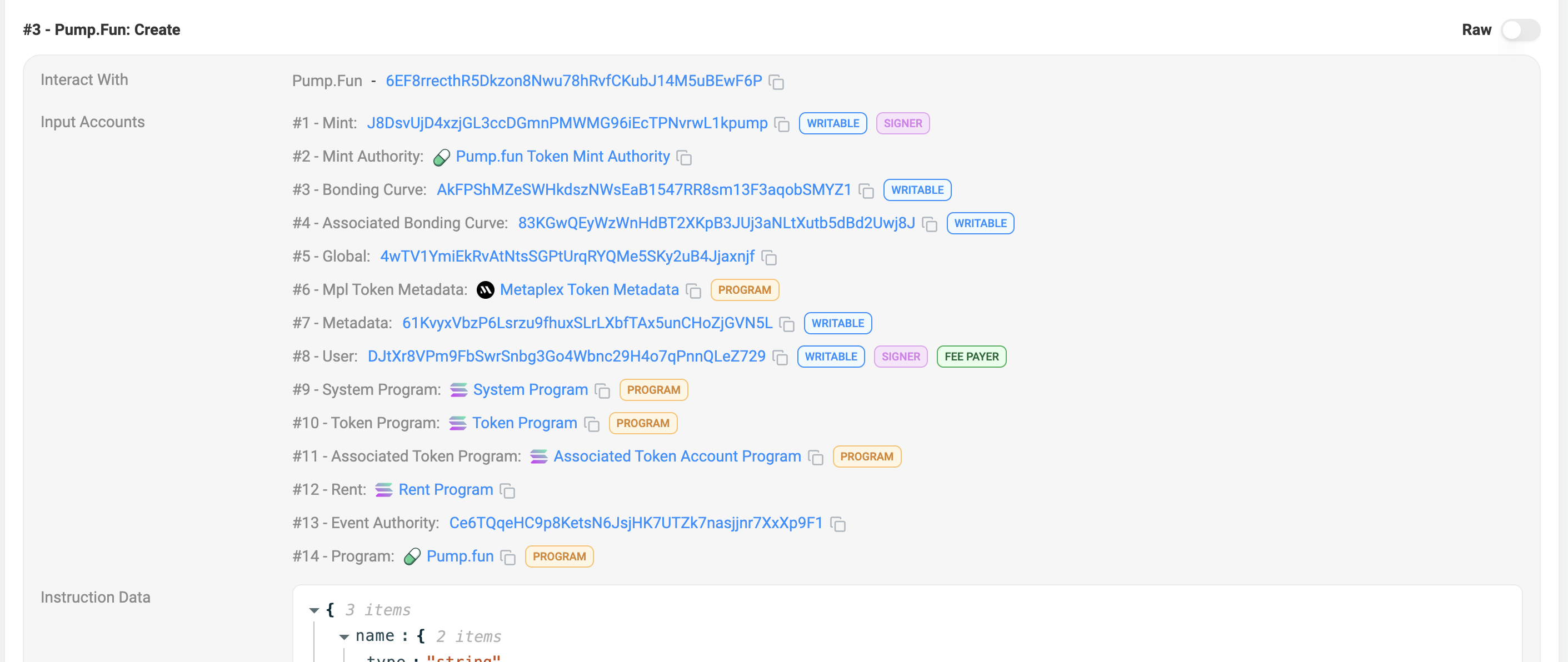Open the Metaplex Token Metadata link
This screenshot has width=1568, height=662.
[589, 290]
